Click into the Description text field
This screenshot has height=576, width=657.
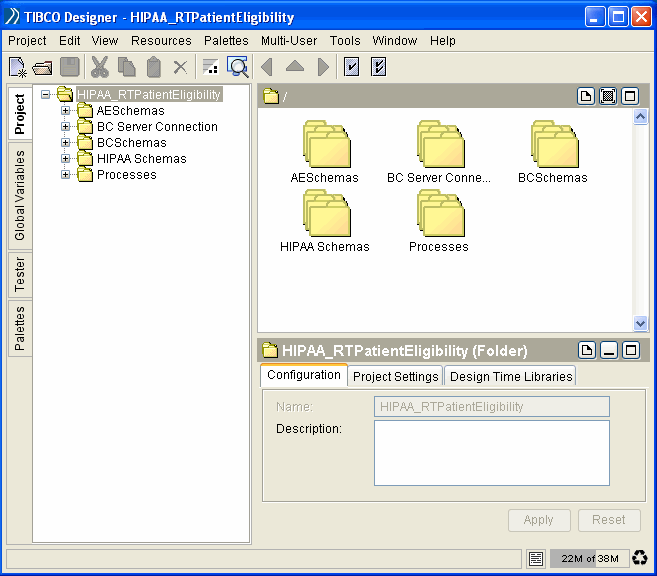[491, 453]
